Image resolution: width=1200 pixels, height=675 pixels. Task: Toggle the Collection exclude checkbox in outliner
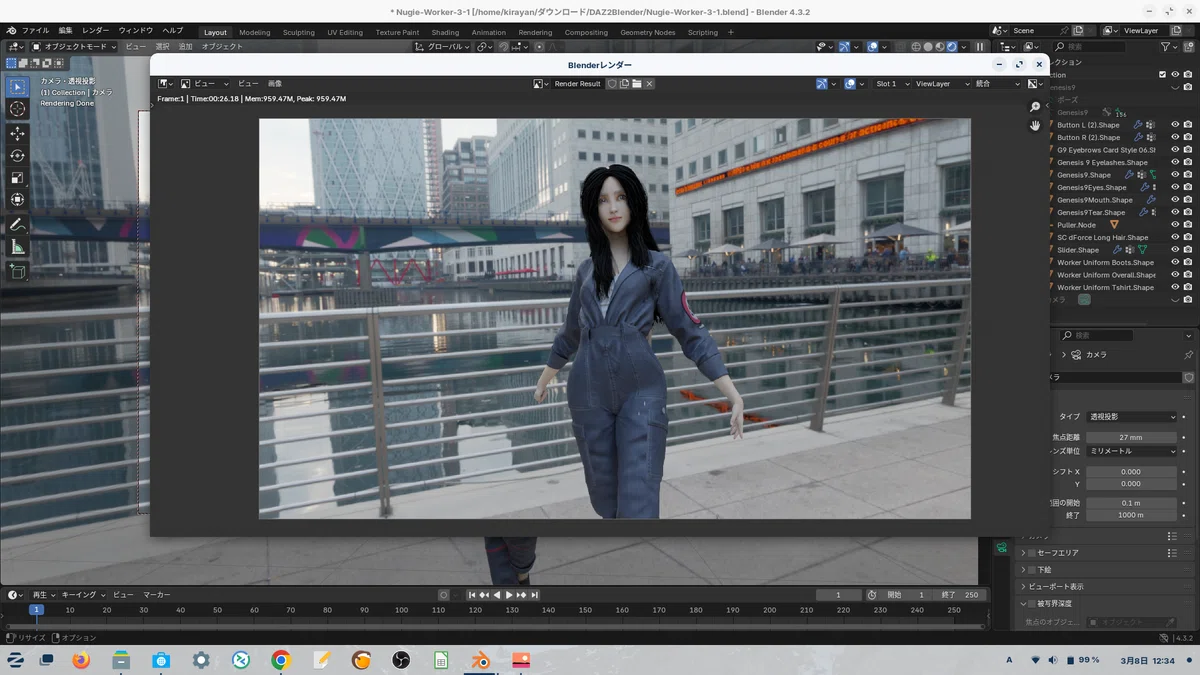point(1162,75)
